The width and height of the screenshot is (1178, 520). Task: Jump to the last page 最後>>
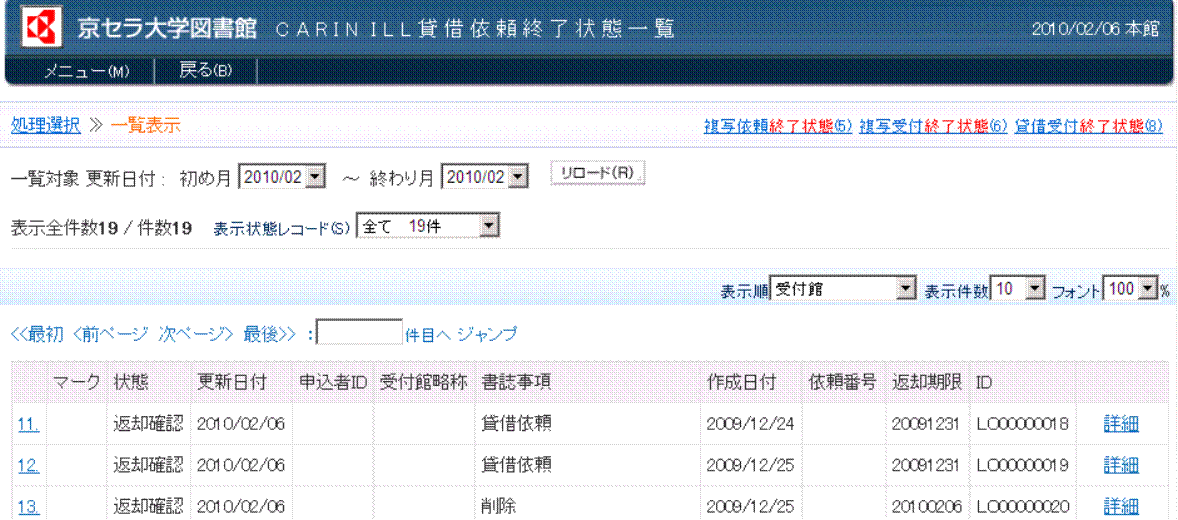pyautogui.click(x=270, y=334)
